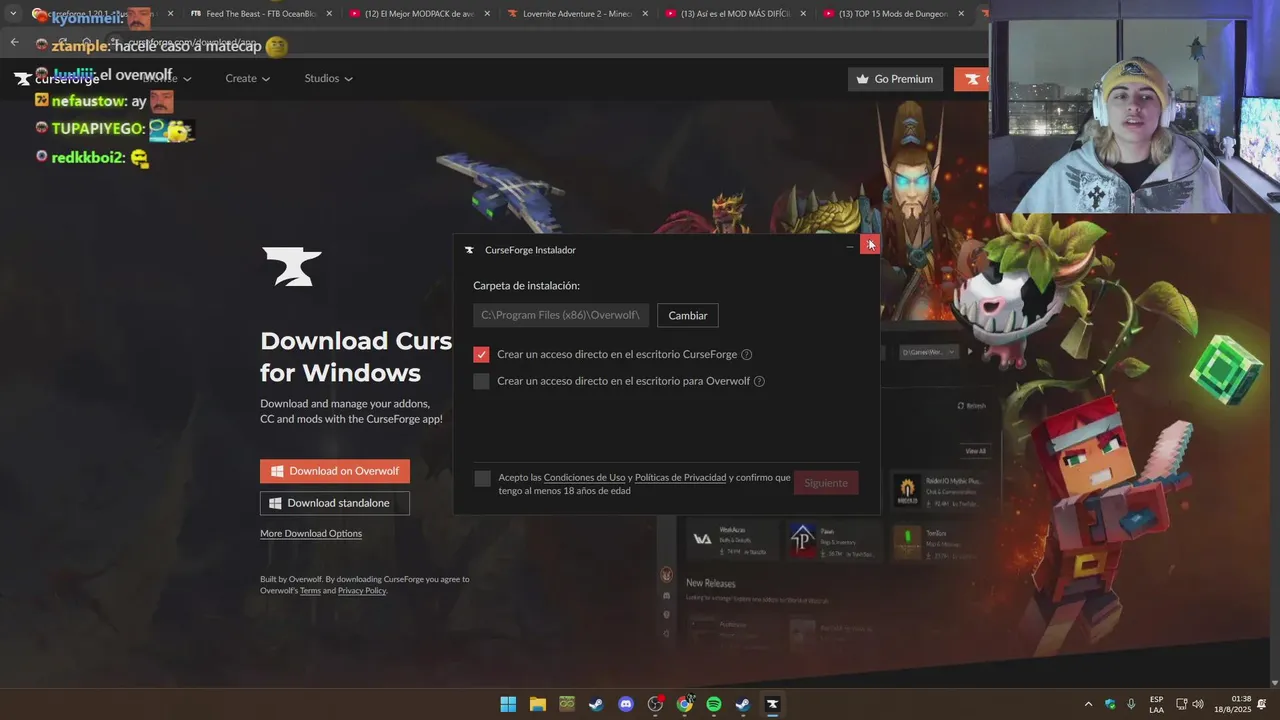Image resolution: width=1280 pixels, height=720 pixels.
Task: Switch to Así es el MOD MÁS DIFÍCIL tab
Action: tap(736, 14)
